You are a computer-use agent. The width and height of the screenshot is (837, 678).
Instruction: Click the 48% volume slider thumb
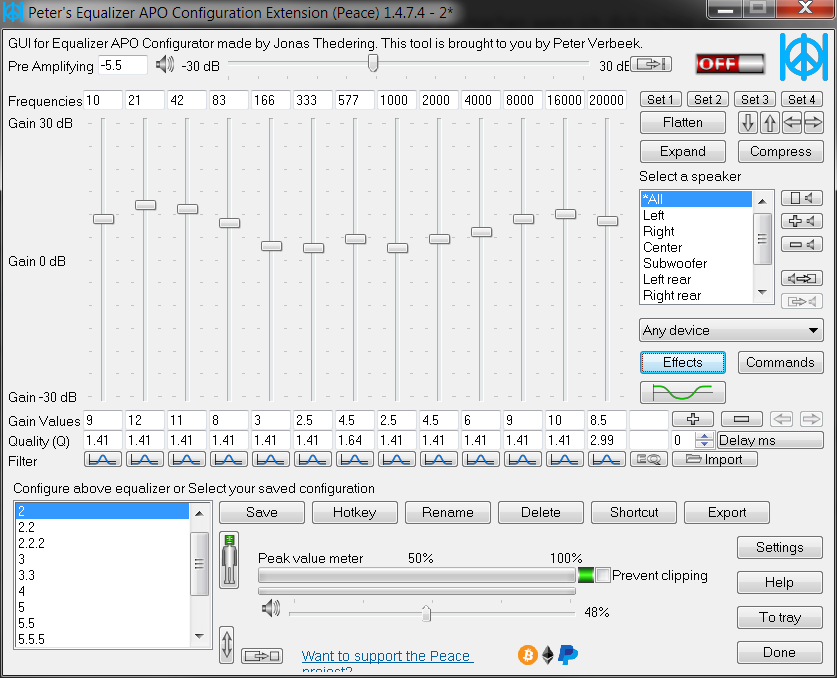(426, 613)
